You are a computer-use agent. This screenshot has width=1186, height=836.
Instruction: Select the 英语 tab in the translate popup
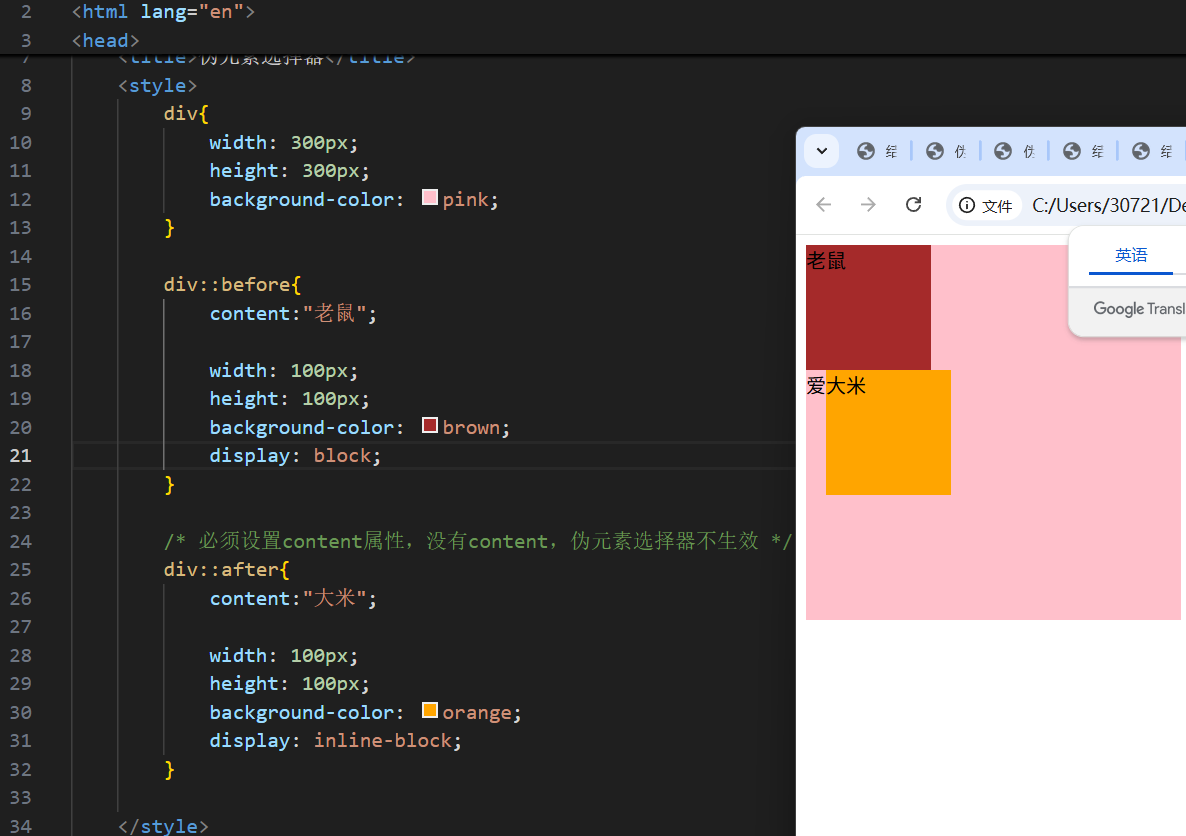(x=1131, y=255)
